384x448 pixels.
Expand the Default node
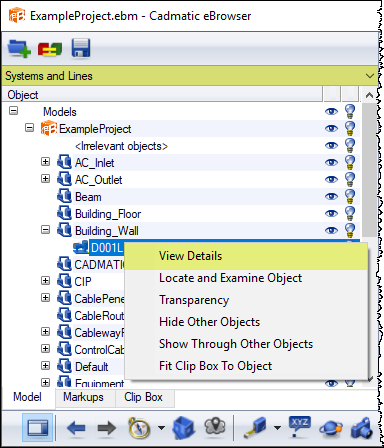point(45,366)
